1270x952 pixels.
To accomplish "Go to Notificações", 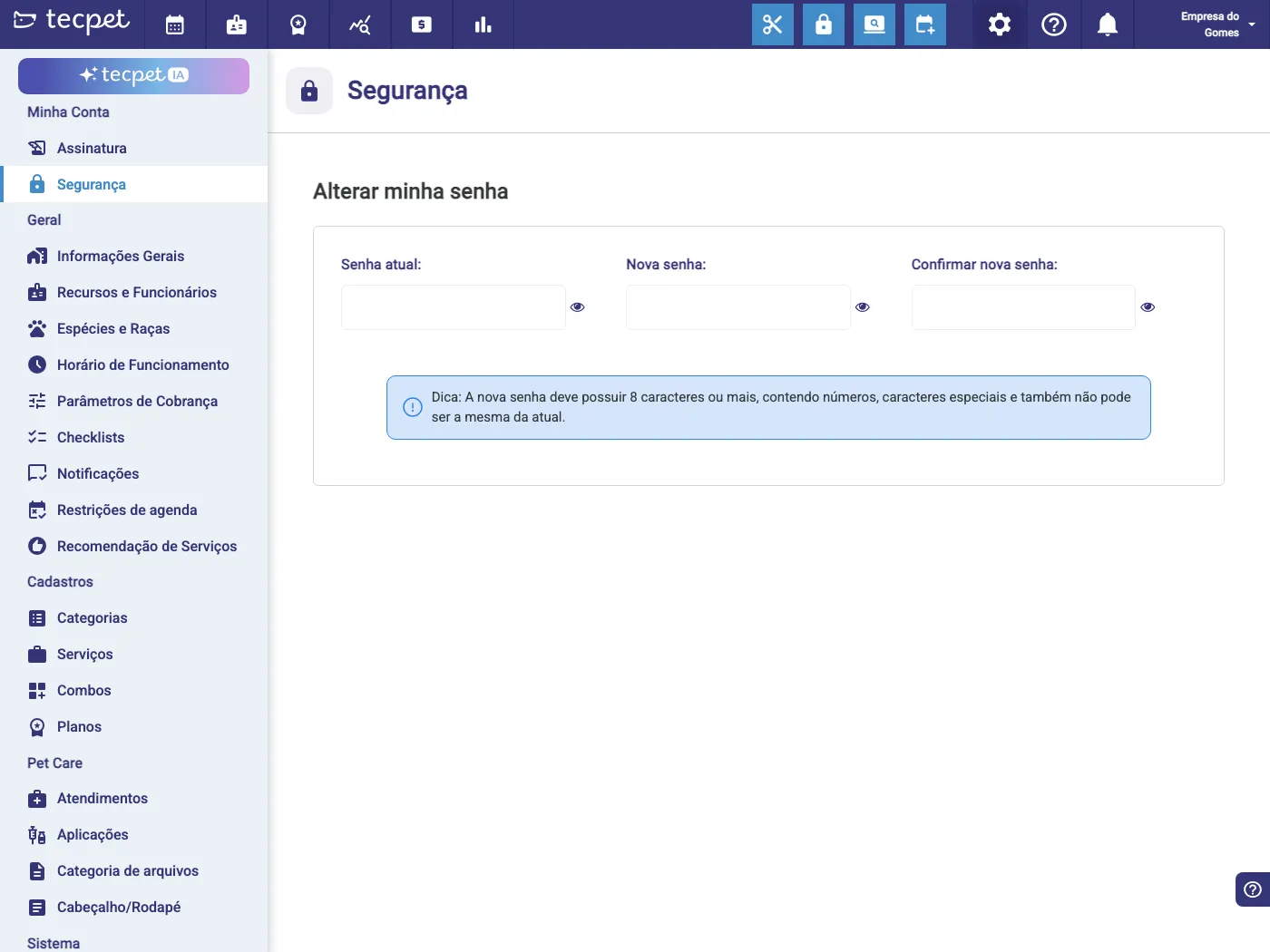I will click(x=134, y=474).
